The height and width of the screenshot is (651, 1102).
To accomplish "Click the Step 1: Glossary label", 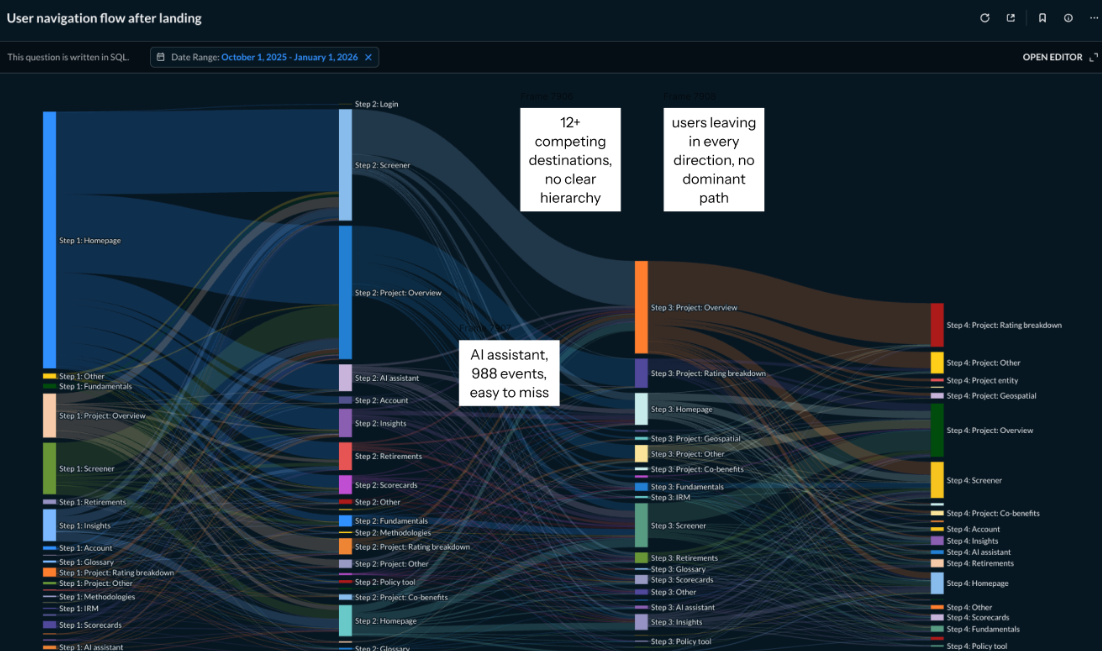I will (x=86, y=562).
